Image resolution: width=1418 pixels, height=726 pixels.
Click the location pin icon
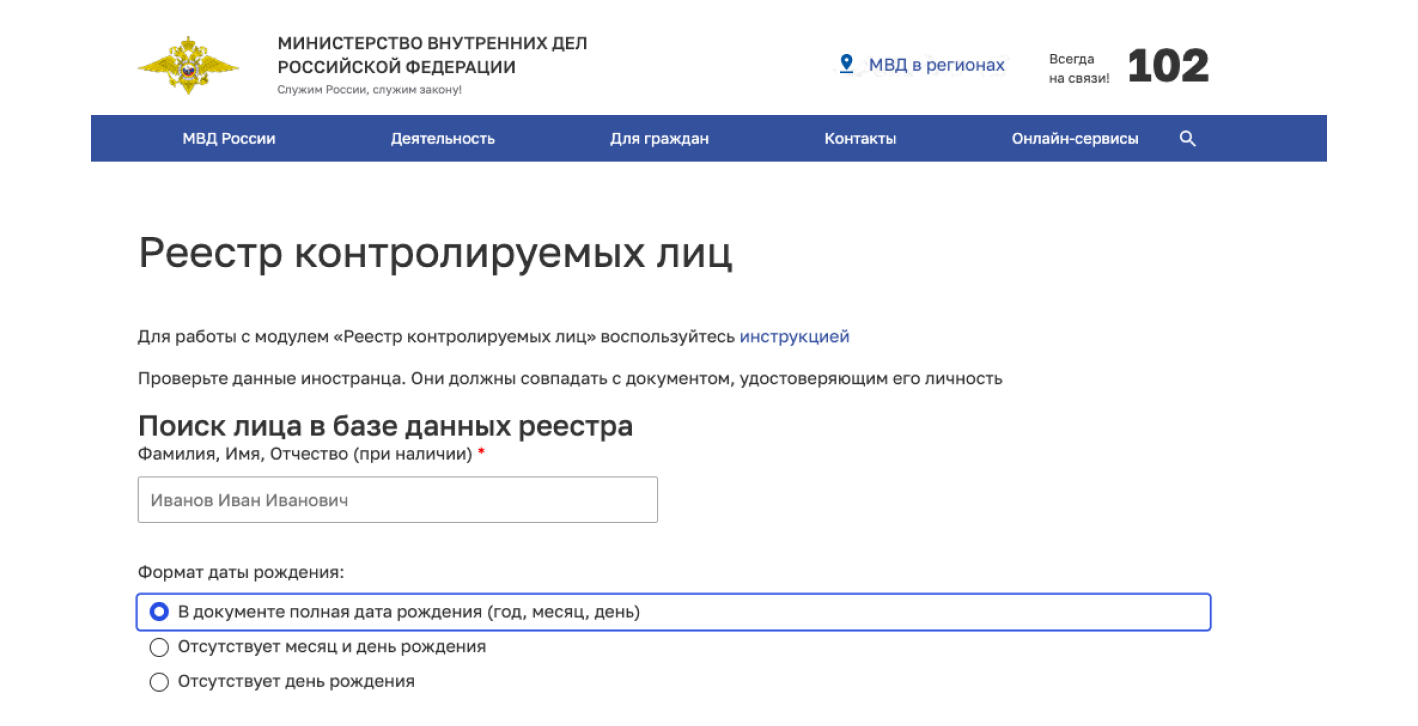846,64
